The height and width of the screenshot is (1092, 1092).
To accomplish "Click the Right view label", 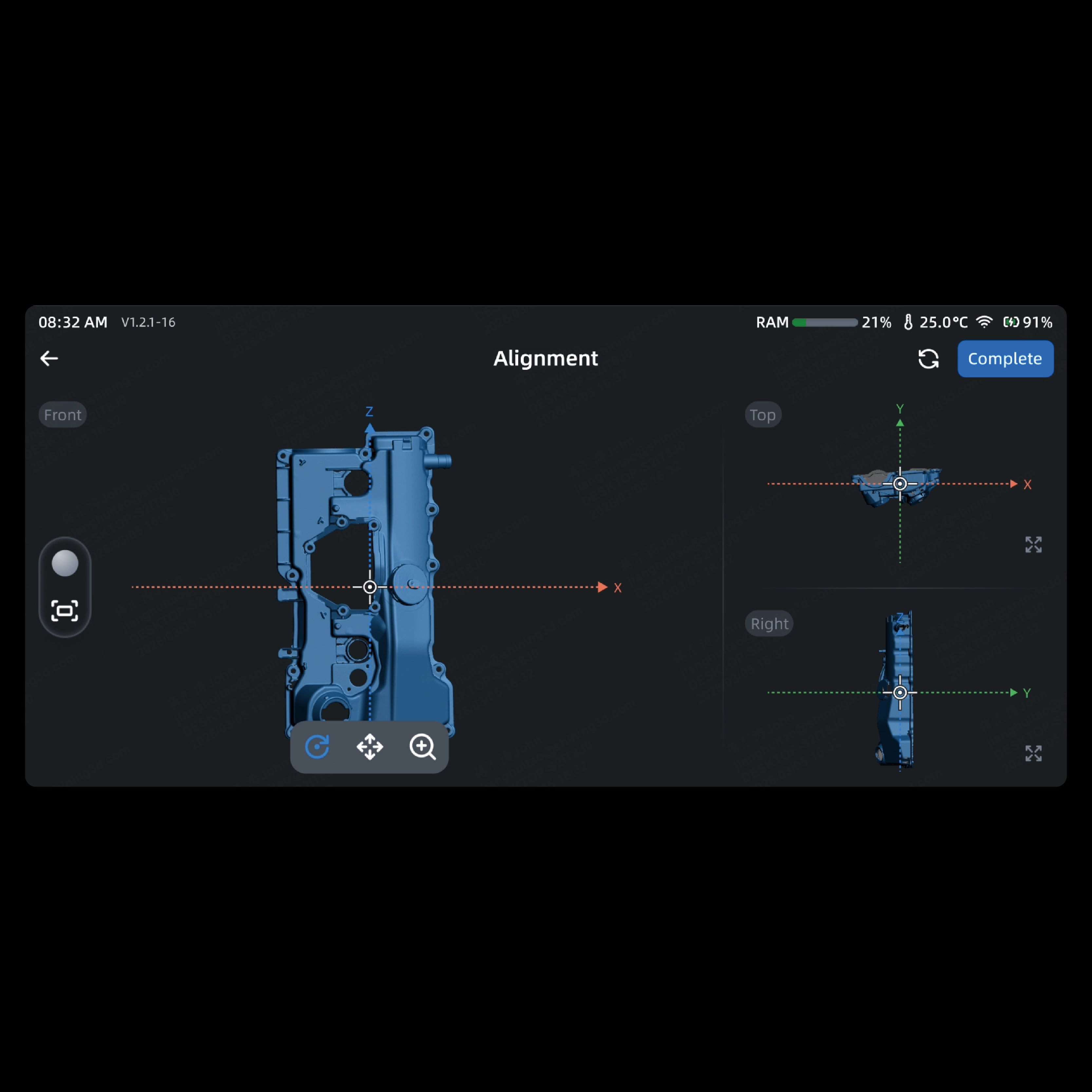I will (769, 623).
